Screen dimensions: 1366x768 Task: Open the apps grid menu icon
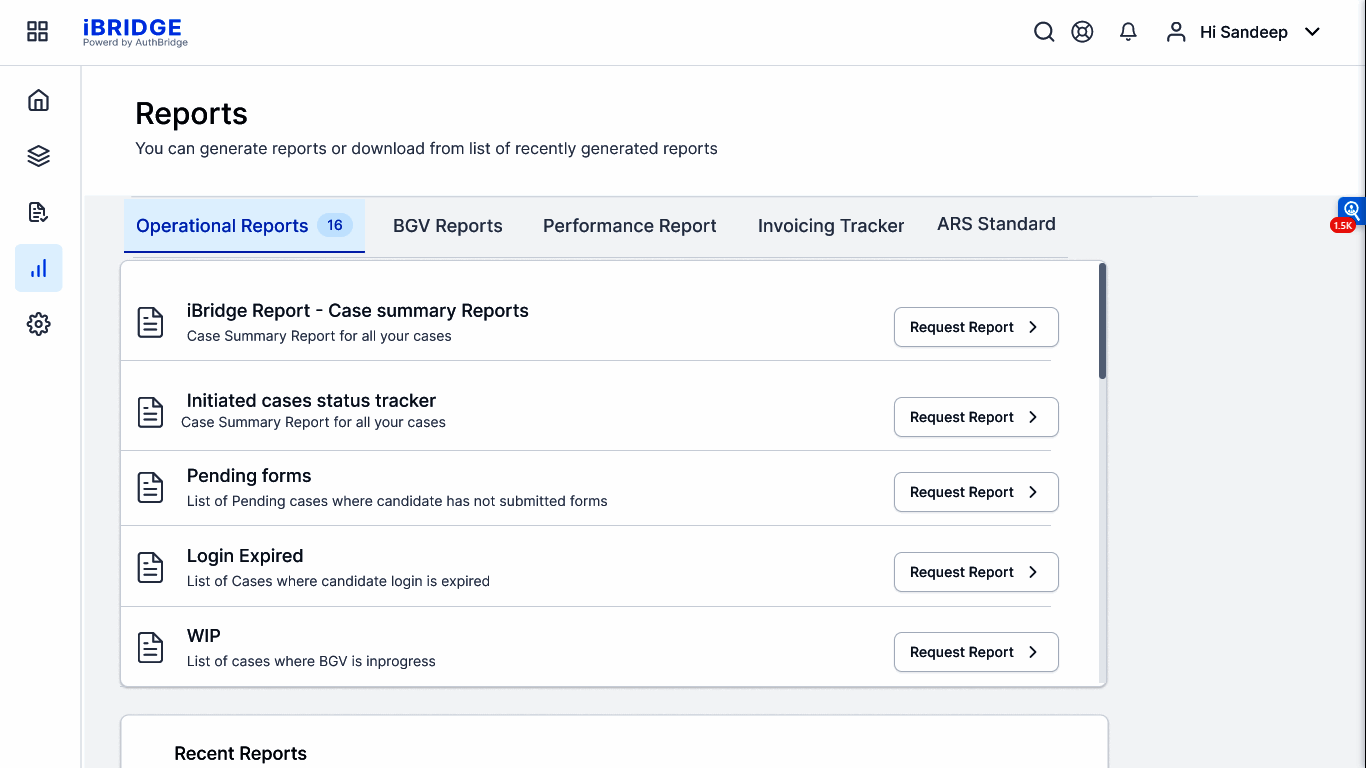[x=37, y=32]
